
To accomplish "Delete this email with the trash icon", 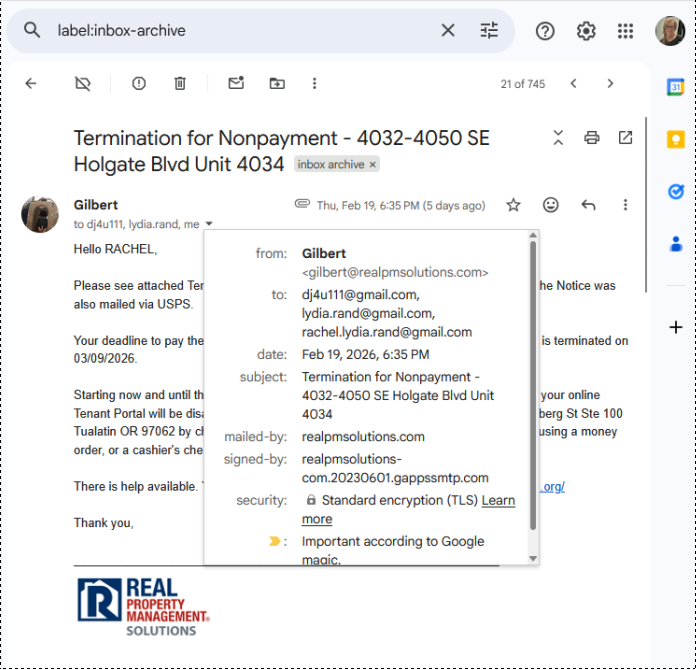I will point(180,84).
